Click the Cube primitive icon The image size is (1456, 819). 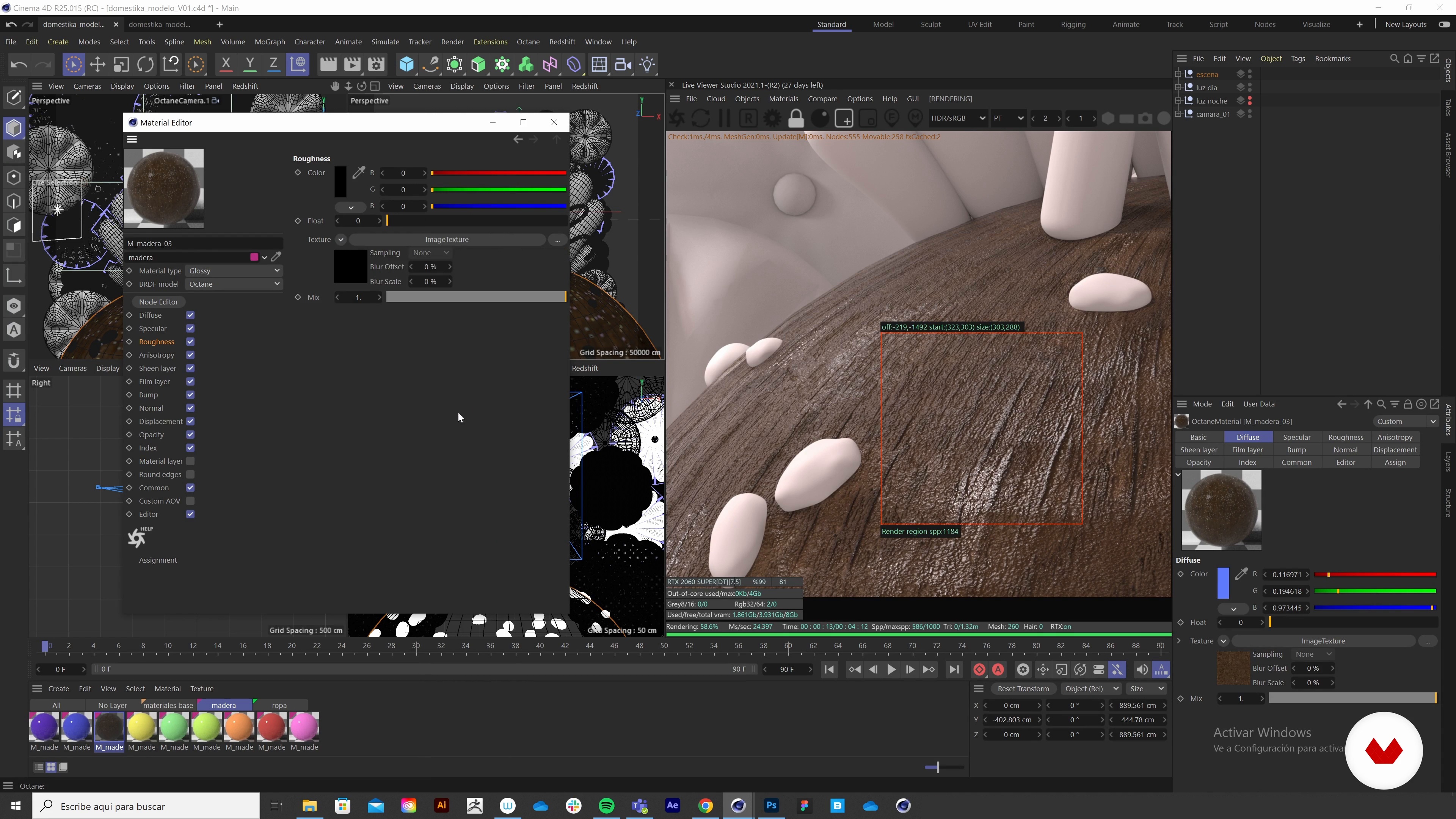[x=406, y=64]
